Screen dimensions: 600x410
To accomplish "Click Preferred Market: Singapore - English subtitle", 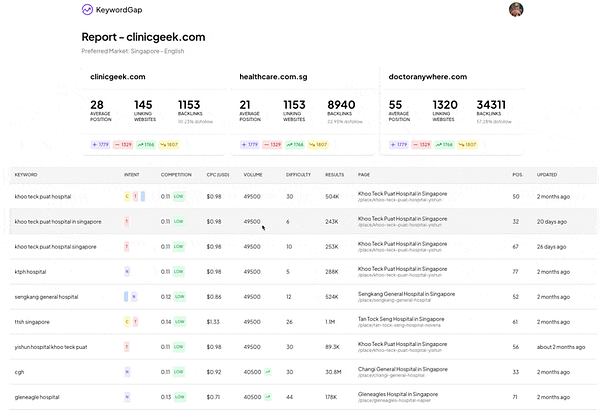I will coord(133,51).
